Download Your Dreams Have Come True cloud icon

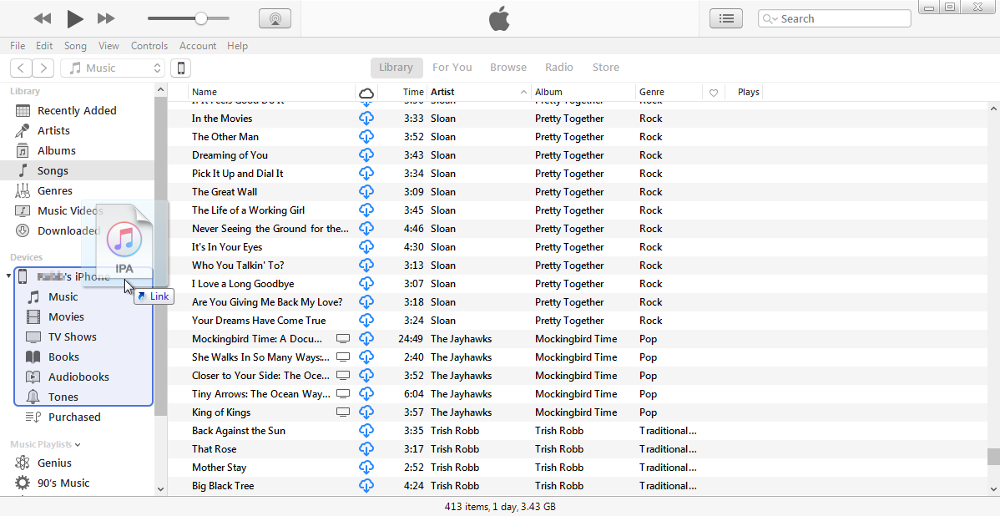coord(366,320)
